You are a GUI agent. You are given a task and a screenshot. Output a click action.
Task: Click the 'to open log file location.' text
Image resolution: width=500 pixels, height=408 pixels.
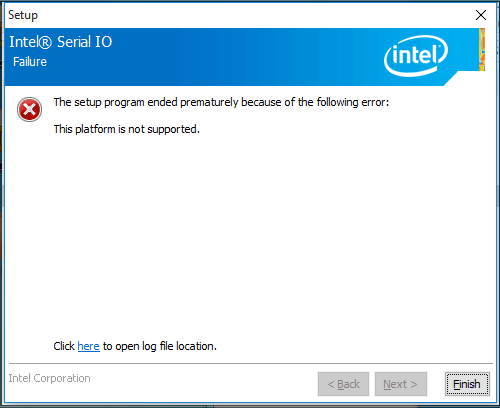(160, 346)
